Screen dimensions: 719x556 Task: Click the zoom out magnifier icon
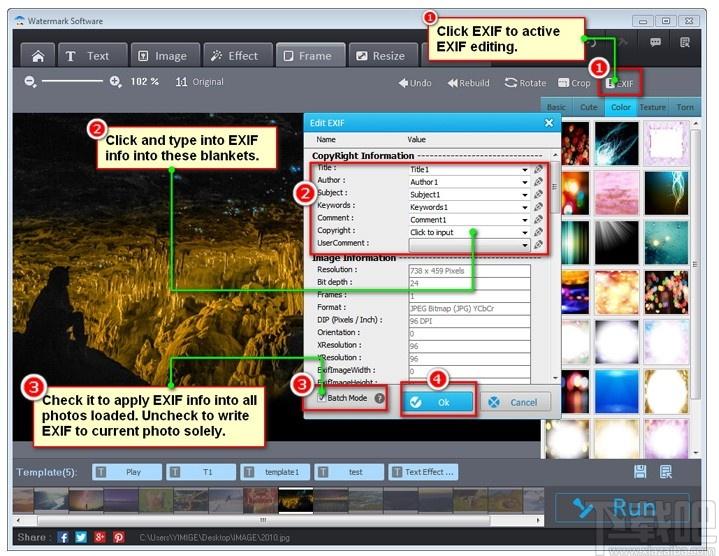click(x=31, y=82)
